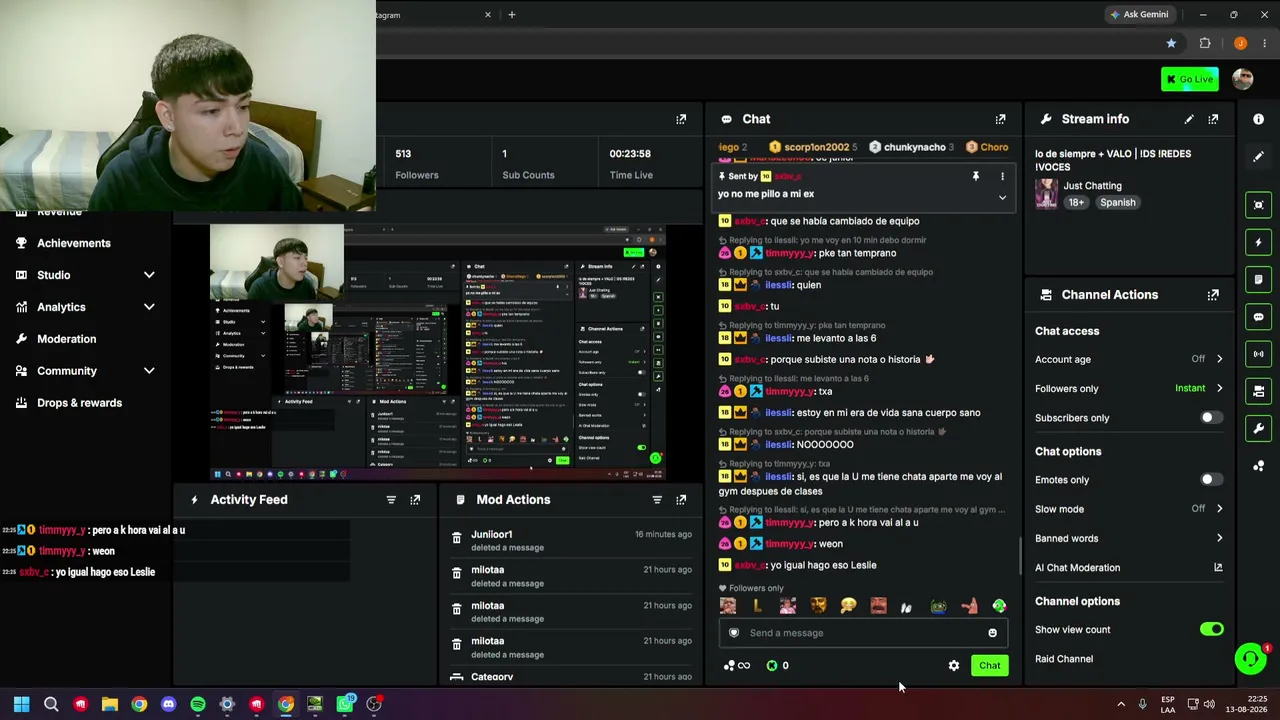The height and width of the screenshot is (720, 1280).
Task: Toggle the focus-frame sidebar widget
Action: (x=1259, y=205)
